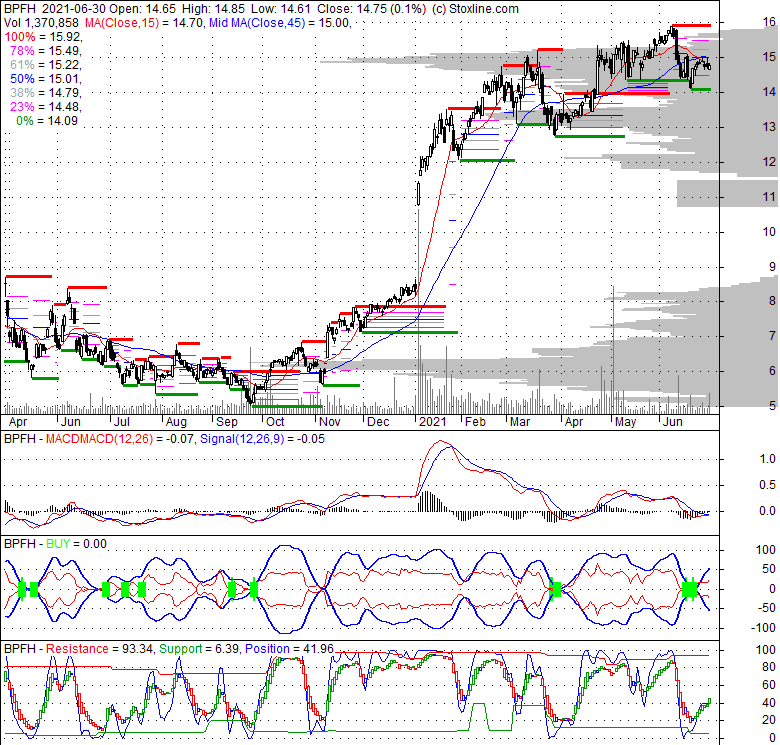Click the 'High: 14.85' value in header
Screen dimensions: 780x745
point(214,8)
